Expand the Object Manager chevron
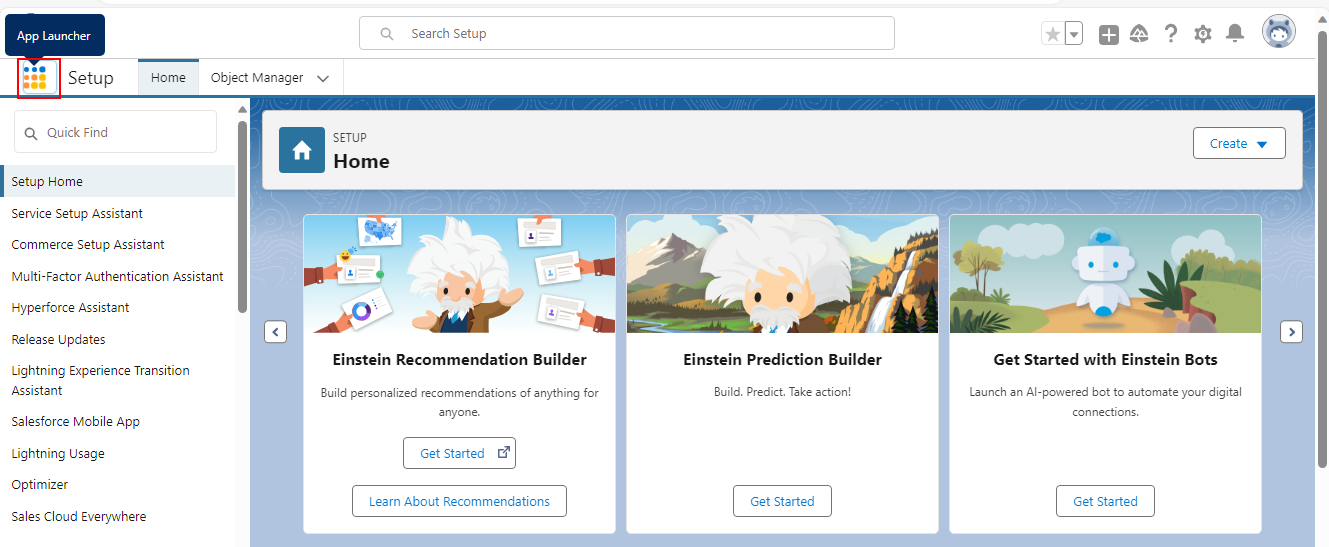Viewport: 1329px width, 547px height. (322, 79)
